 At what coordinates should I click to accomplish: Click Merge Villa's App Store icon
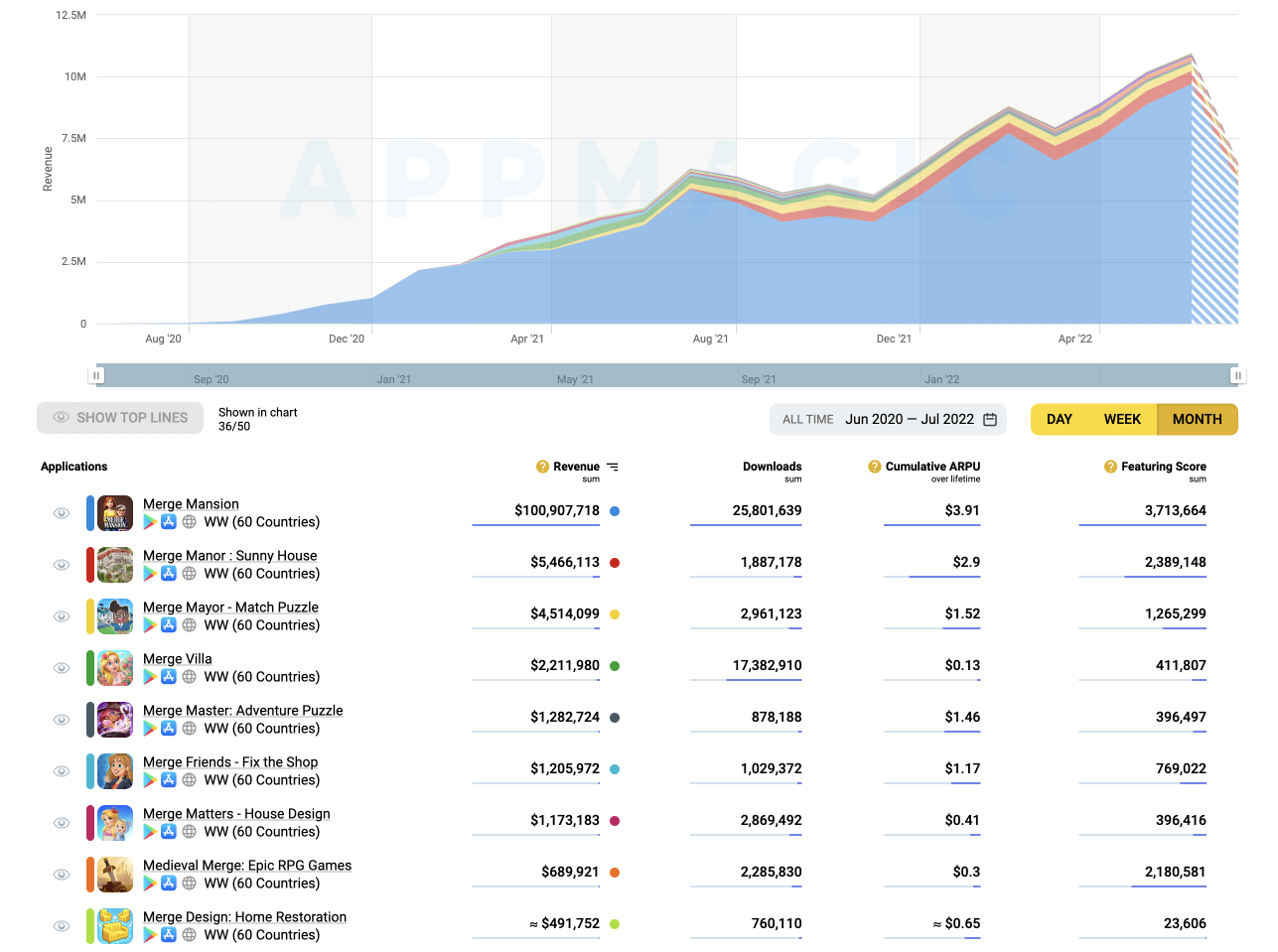(169, 677)
